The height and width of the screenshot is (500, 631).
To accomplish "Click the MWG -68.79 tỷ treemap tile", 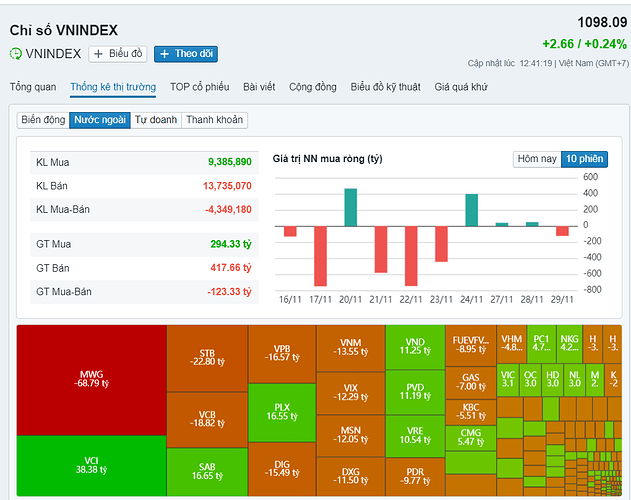I will [92, 380].
